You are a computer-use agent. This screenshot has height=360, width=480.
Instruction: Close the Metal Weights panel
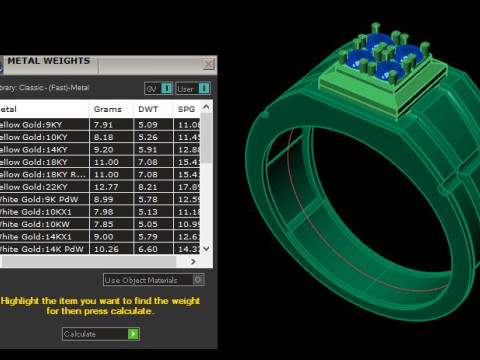pos(209,64)
